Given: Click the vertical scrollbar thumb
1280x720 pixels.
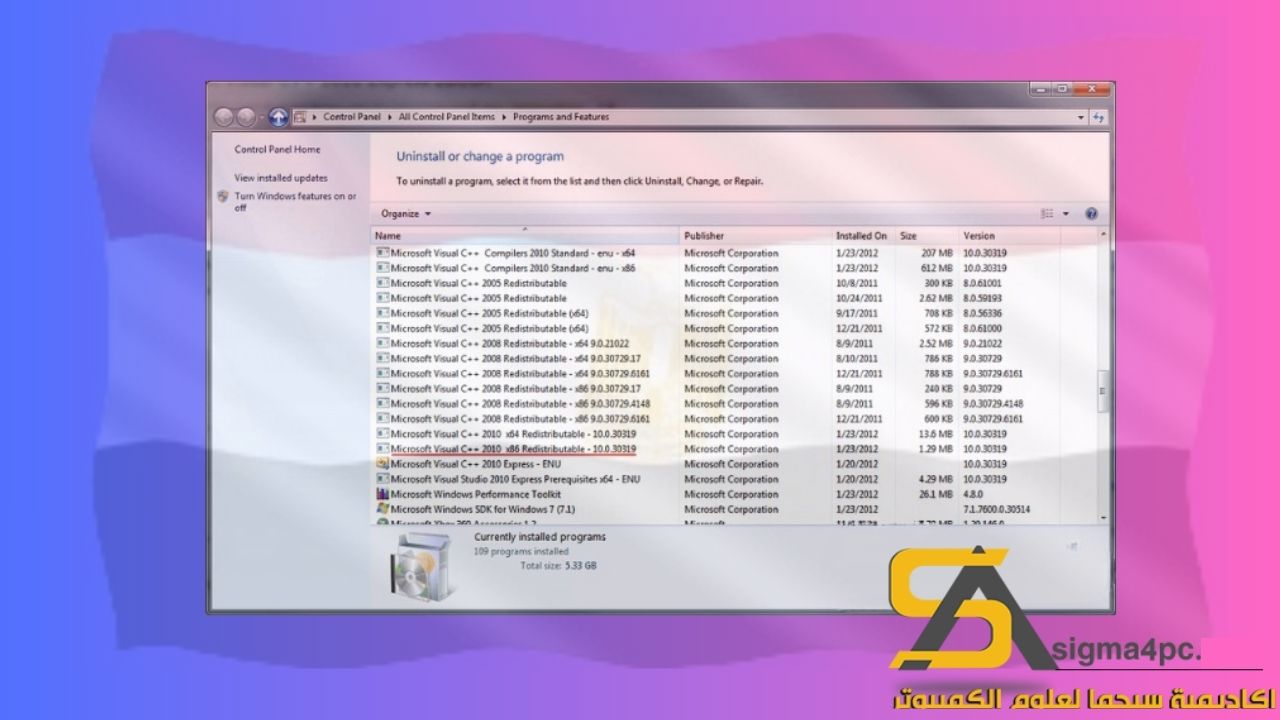Looking at the screenshot, I should tap(1104, 391).
